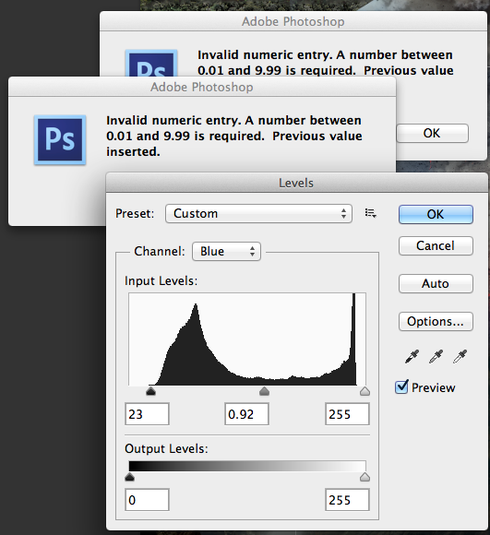Open the Options... button

pyautogui.click(x=436, y=321)
